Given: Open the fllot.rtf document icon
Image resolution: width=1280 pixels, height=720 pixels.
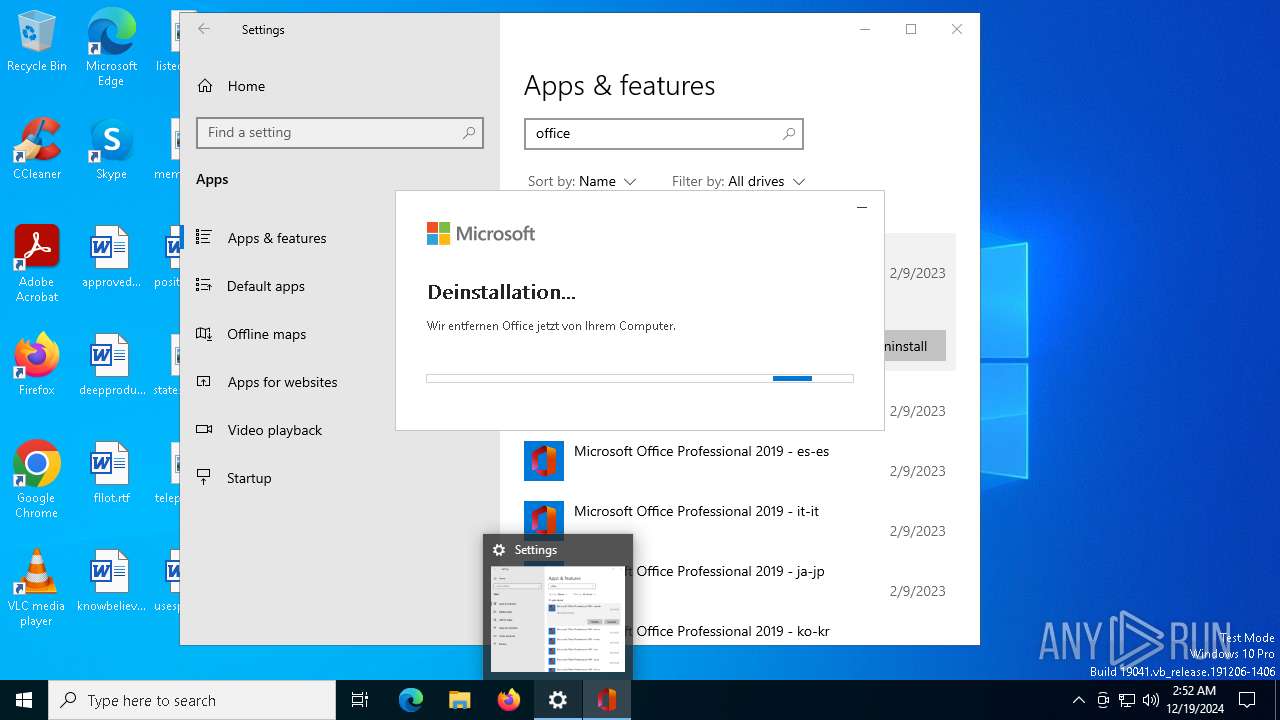Looking at the screenshot, I should click(111, 472).
